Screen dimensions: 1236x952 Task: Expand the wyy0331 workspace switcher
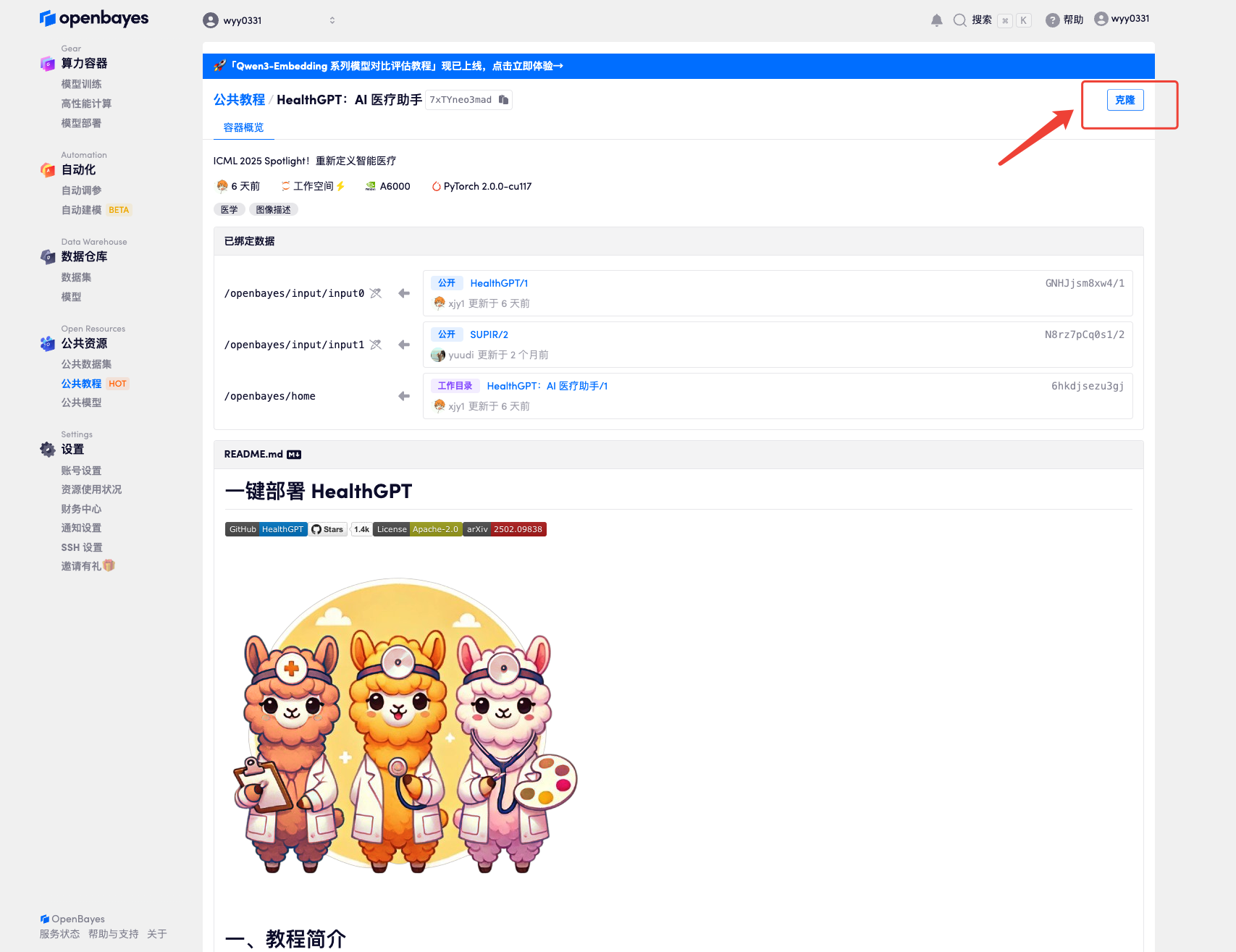tap(332, 20)
